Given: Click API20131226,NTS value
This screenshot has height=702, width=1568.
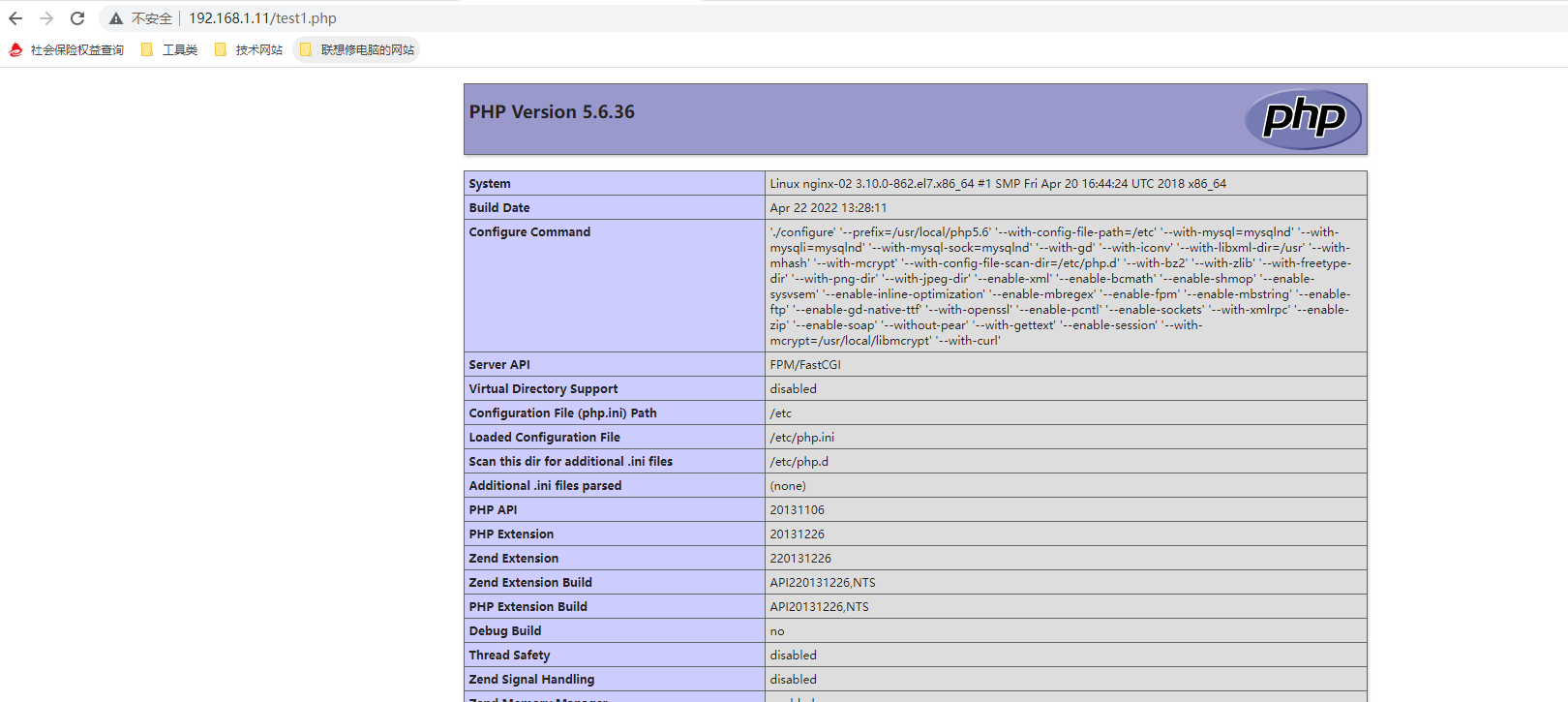Looking at the screenshot, I should pos(820,607).
